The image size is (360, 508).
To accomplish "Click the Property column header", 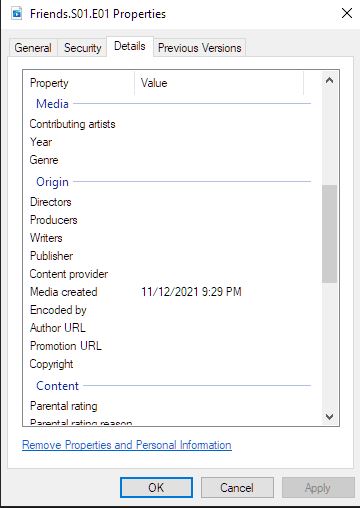I will pos(79,83).
